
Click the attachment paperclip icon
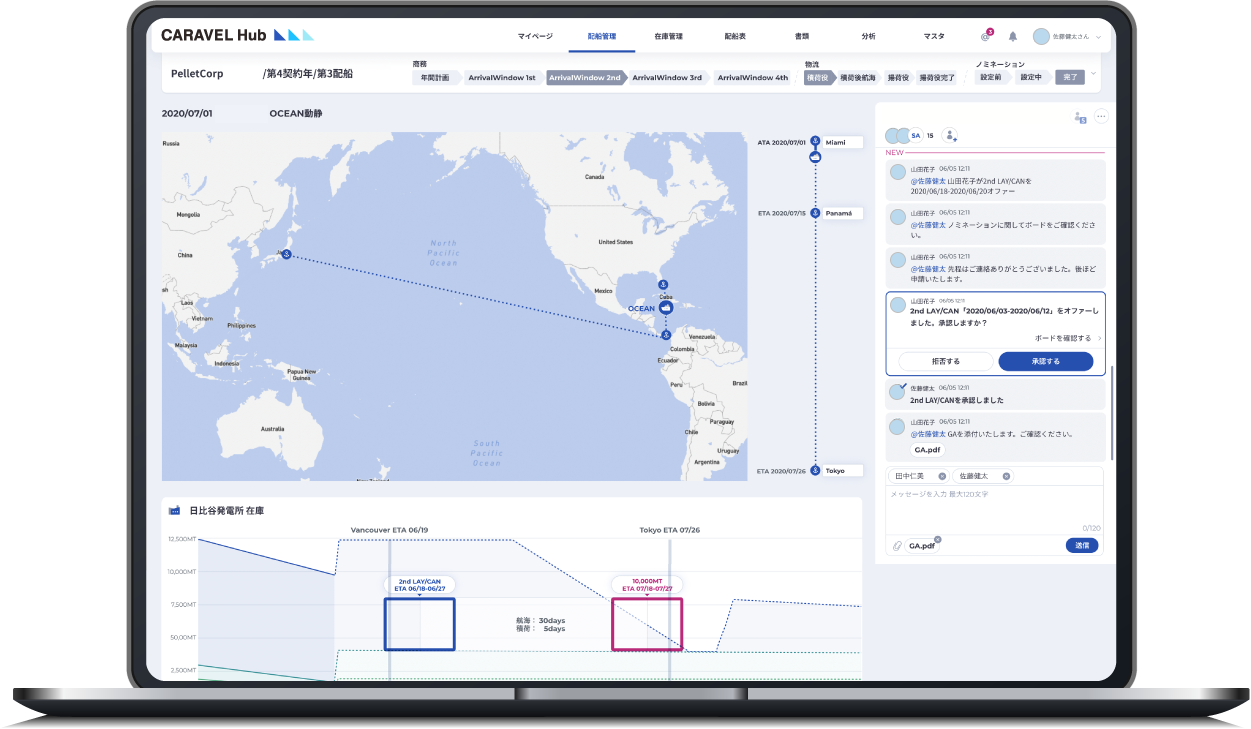tap(896, 545)
